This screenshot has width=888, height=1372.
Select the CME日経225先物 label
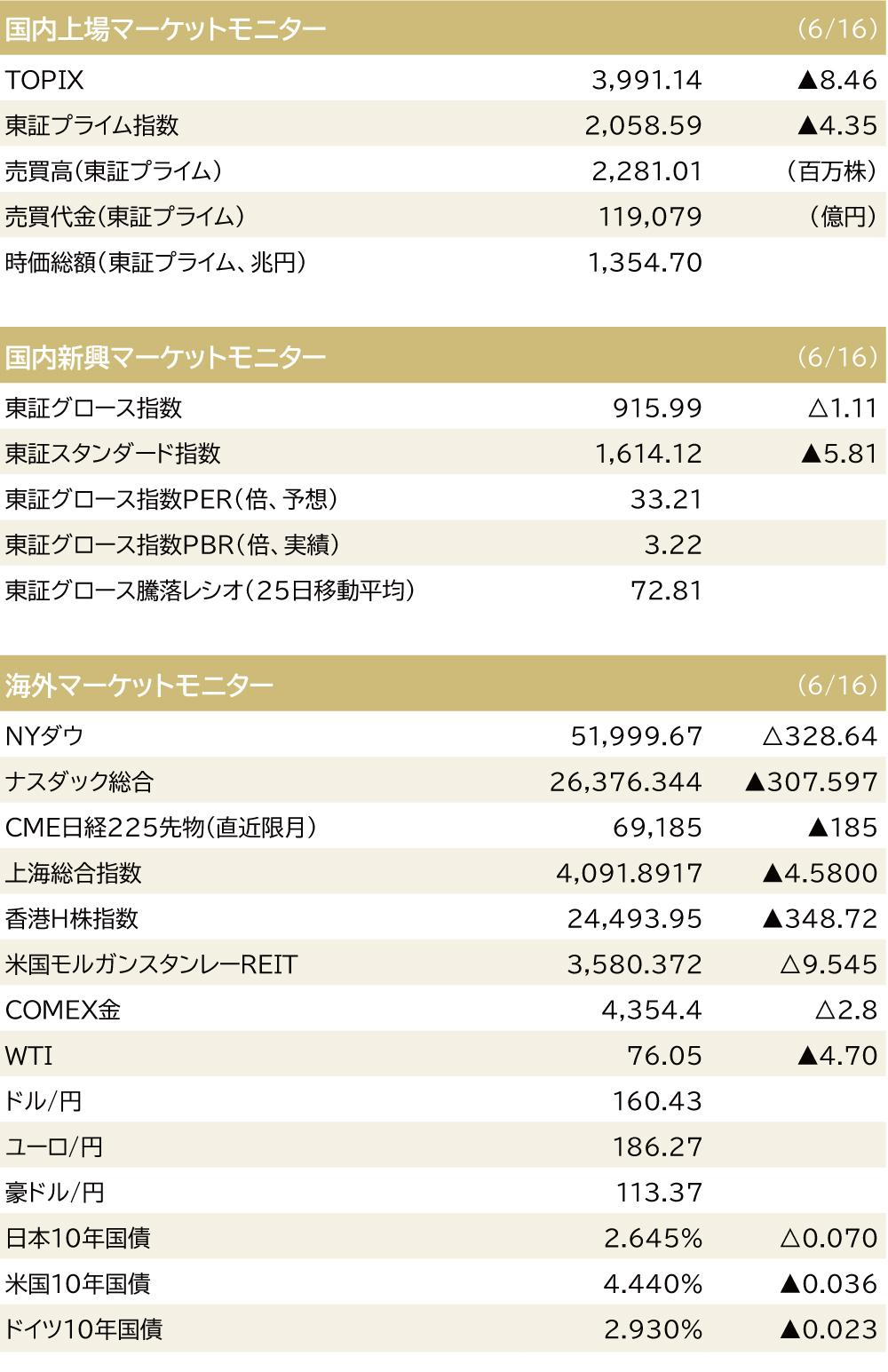(x=161, y=828)
